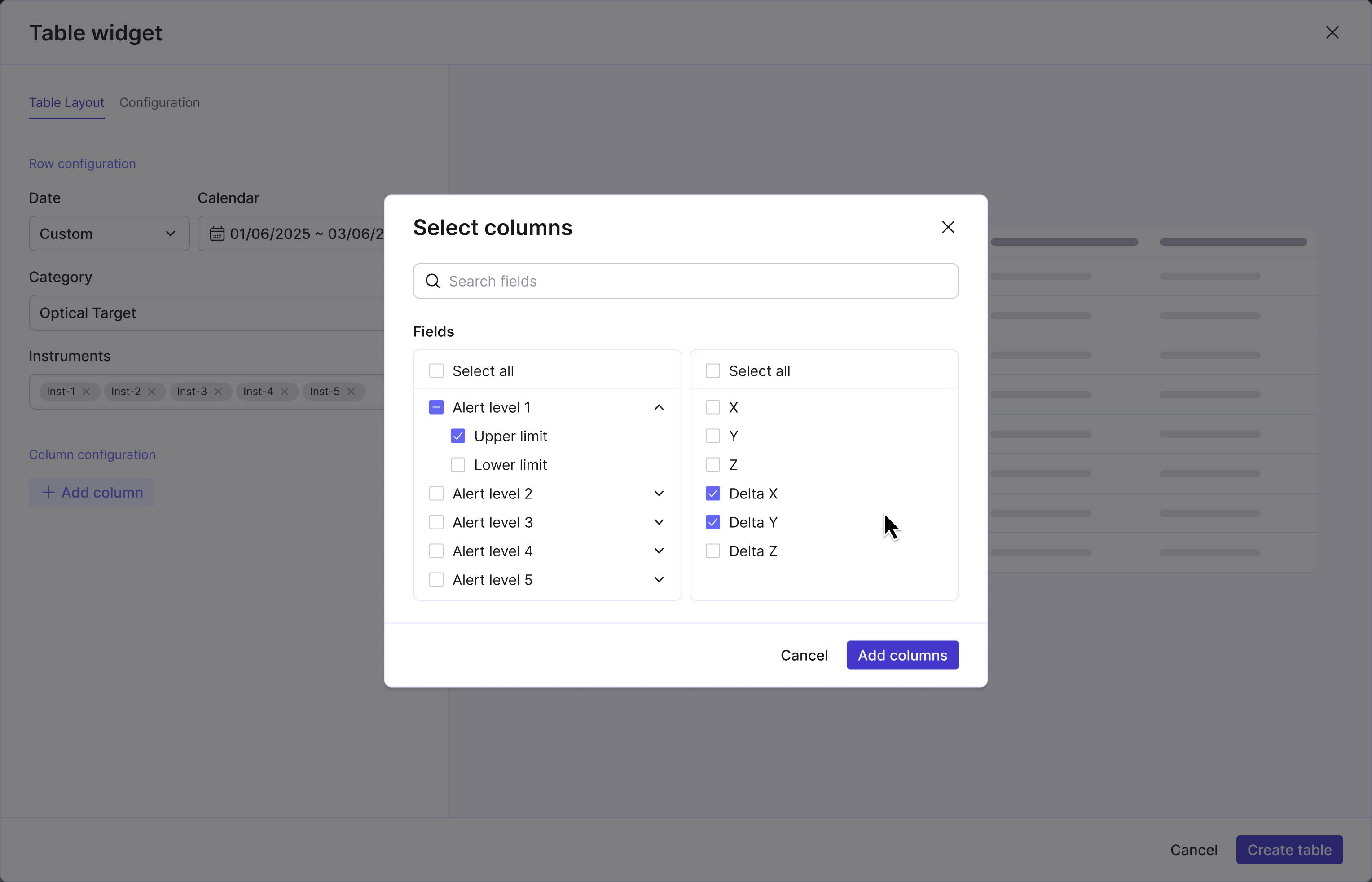Click the Add columns button
Screen dimensions: 1372x882
902,655
